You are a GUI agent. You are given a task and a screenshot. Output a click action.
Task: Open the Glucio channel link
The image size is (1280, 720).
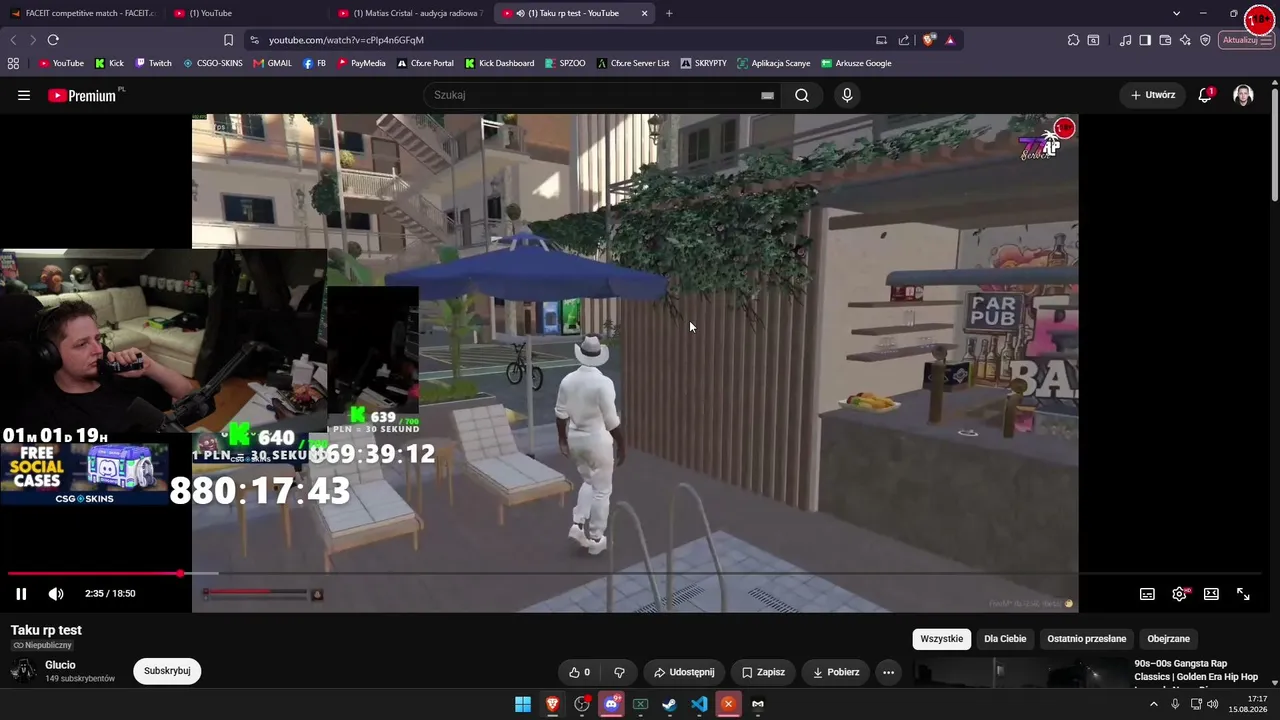point(60,665)
